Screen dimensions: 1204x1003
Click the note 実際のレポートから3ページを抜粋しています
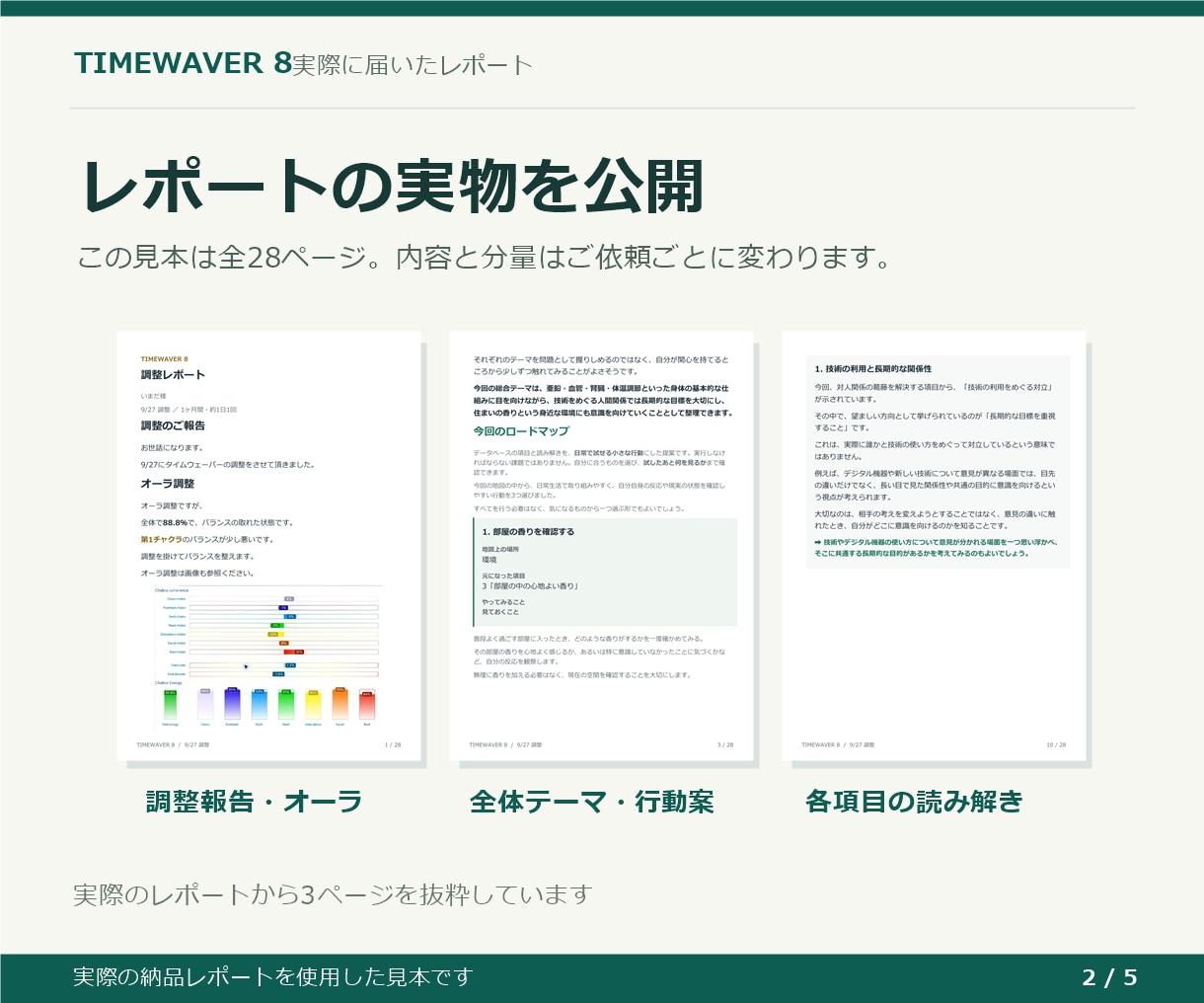click(x=333, y=894)
